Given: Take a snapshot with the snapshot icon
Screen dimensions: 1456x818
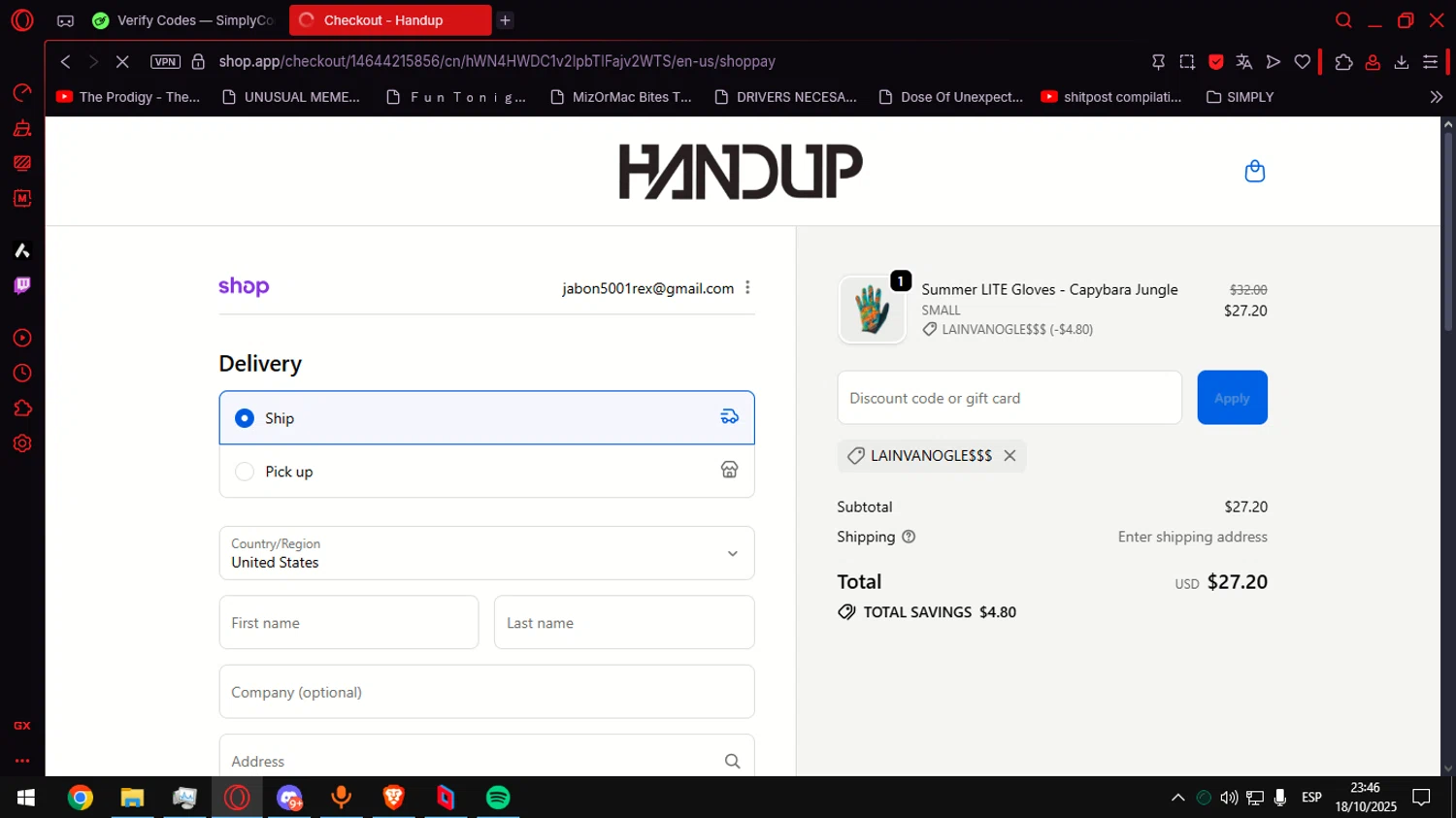Looking at the screenshot, I should pos(1187,61).
